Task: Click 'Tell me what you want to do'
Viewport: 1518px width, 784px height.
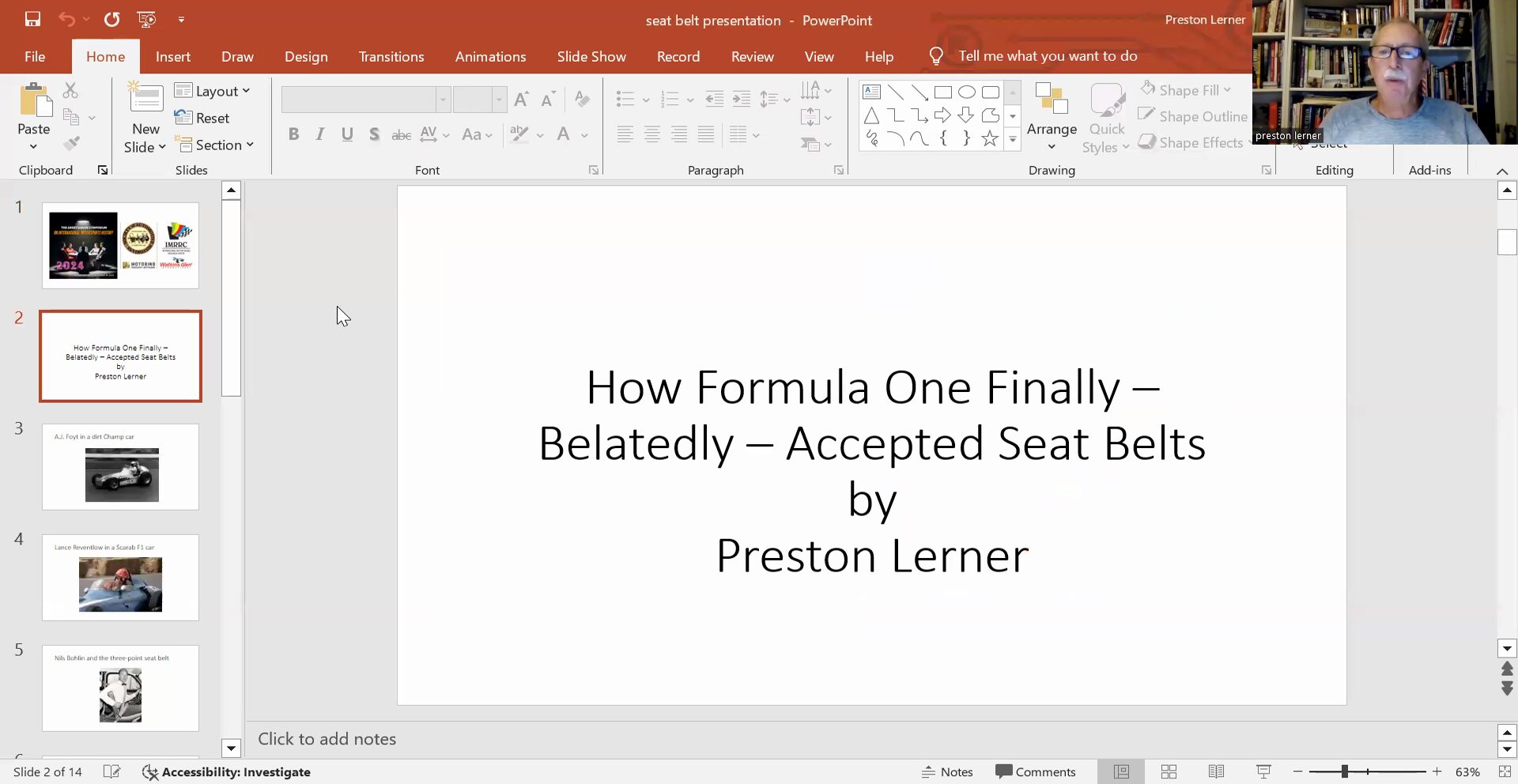Action: click(1047, 56)
